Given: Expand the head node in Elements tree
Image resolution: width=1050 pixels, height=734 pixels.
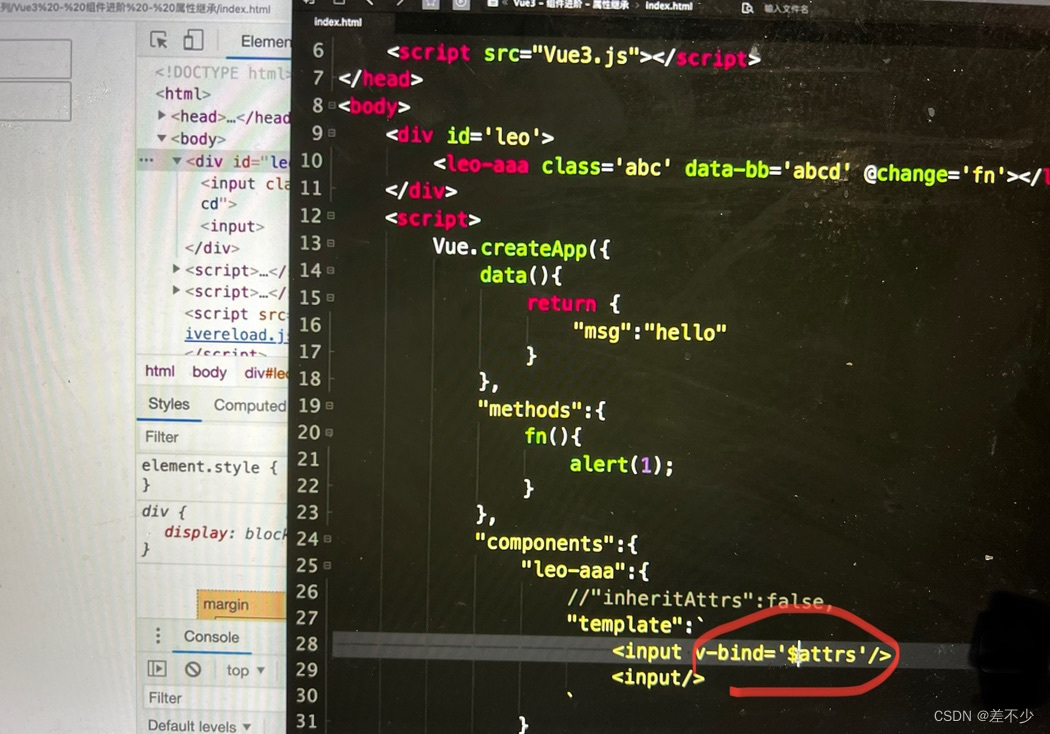Looking at the screenshot, I should point(161,115).
